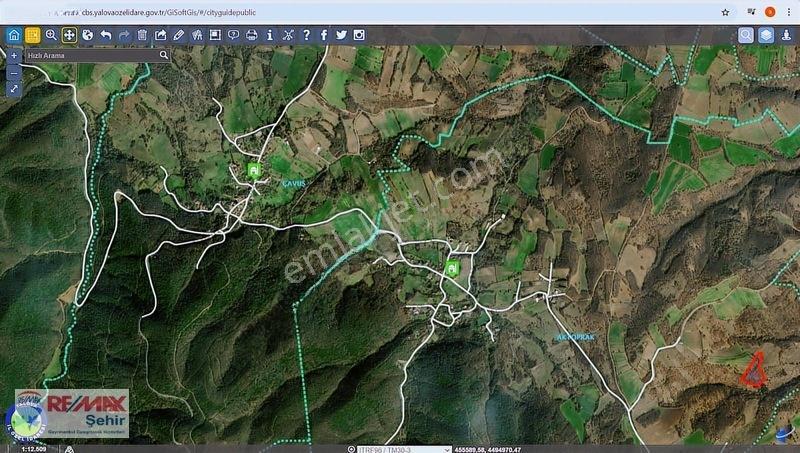The width and height of the screenshot is (800, 453).
Task: Open the location search panel icon at top right
Action: 745,35
